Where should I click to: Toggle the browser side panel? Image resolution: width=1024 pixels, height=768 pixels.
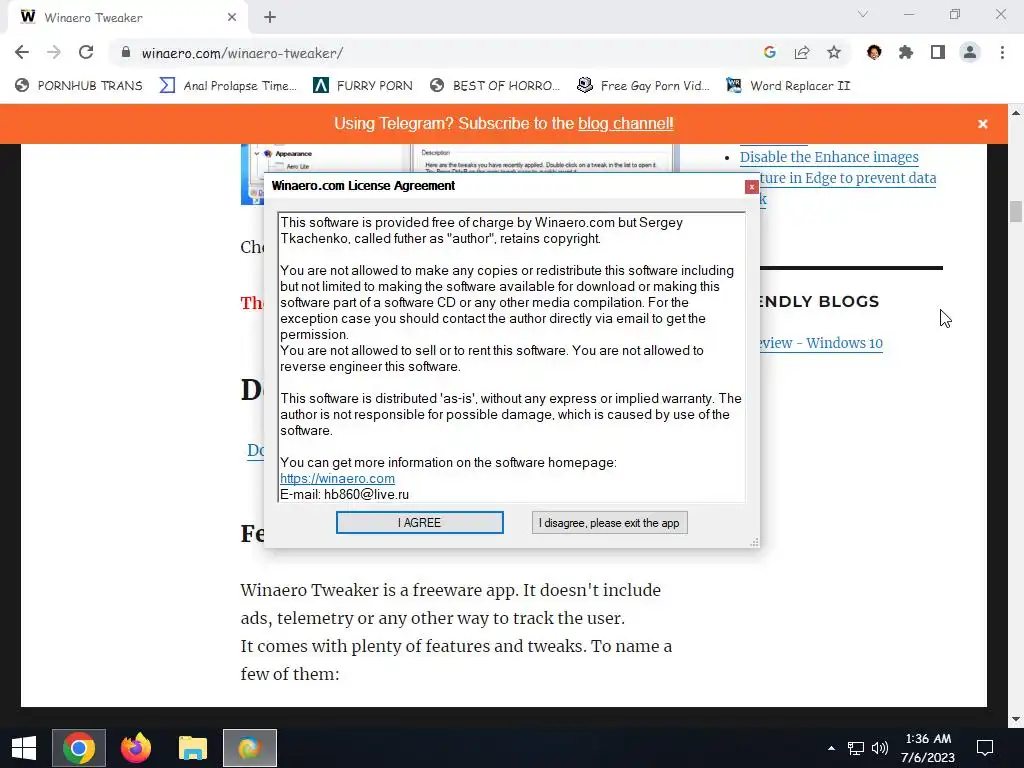tap(938, 52)
